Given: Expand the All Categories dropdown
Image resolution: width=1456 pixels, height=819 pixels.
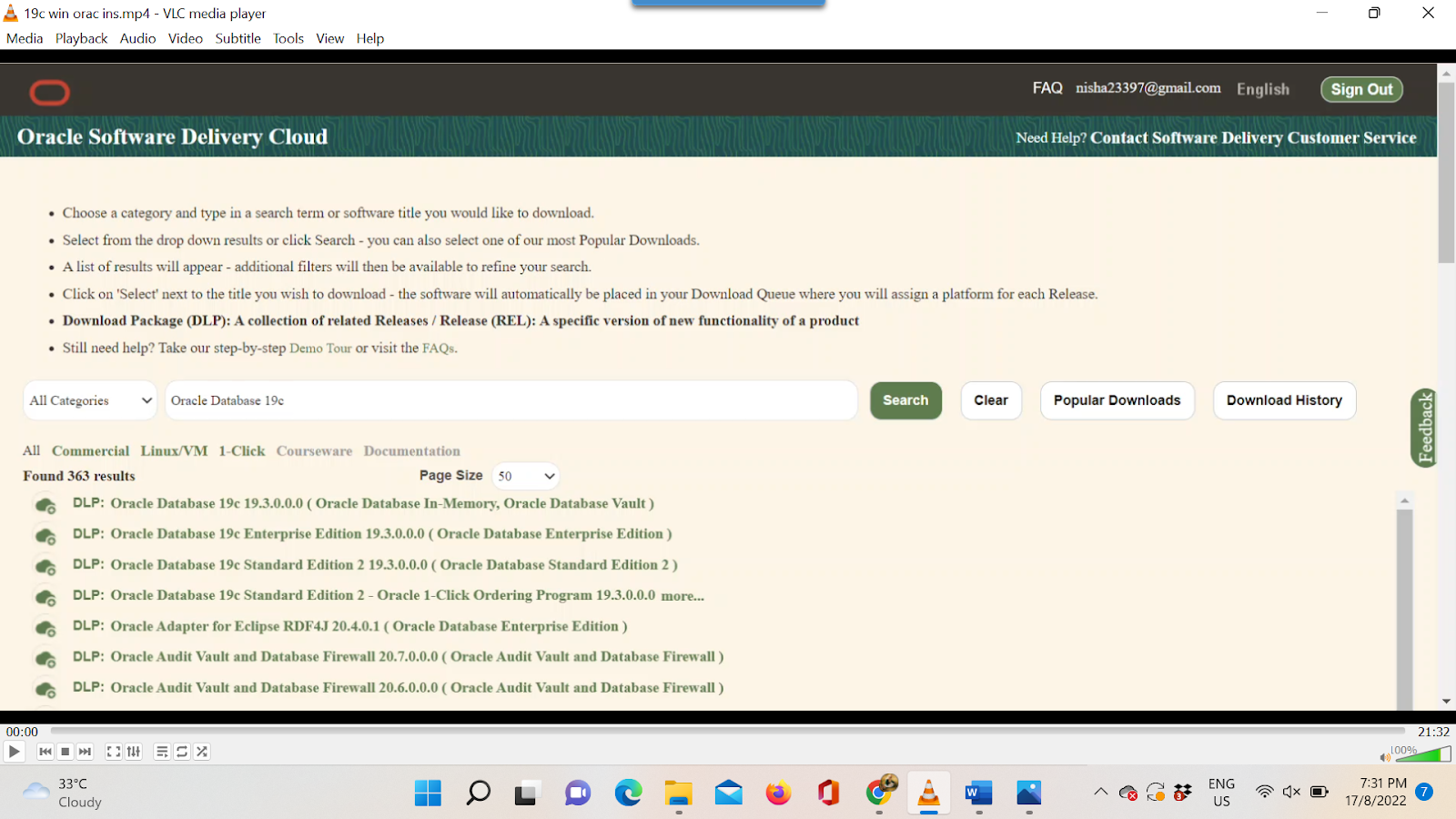Looking at the screenshot, I should 90,400.
